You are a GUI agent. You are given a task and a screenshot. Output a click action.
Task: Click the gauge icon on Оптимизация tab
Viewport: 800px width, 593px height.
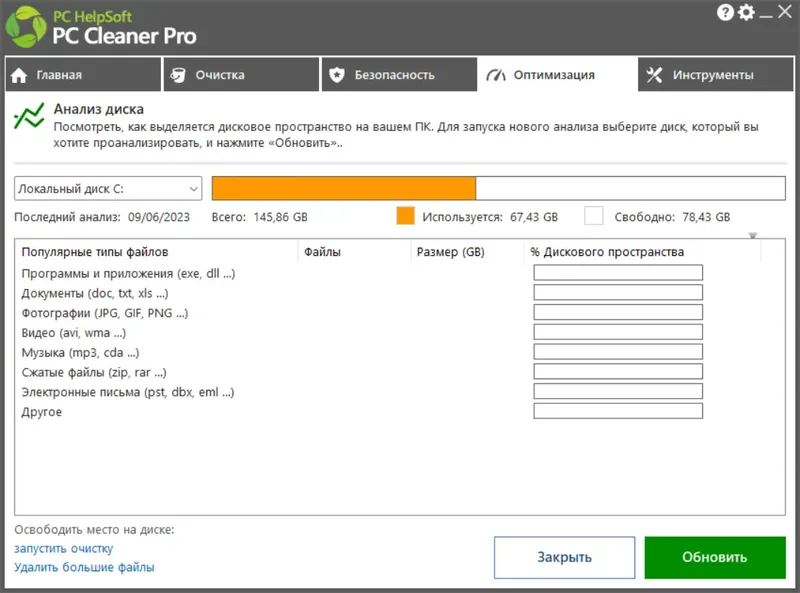pyautogui.click(x=495, y=76)
